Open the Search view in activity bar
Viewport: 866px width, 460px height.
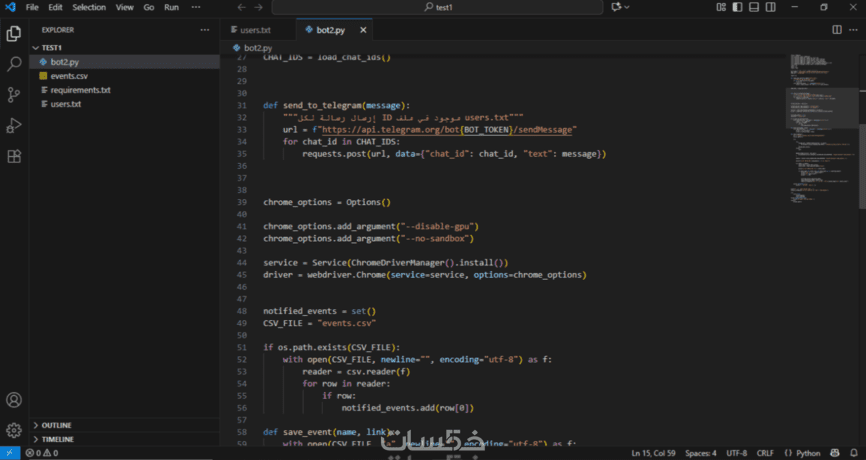point(14,64)
